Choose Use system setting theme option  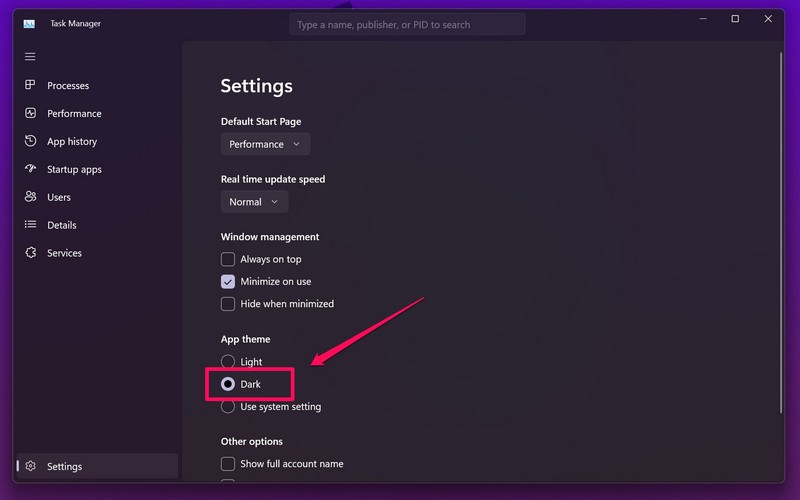tap(228, 407)
